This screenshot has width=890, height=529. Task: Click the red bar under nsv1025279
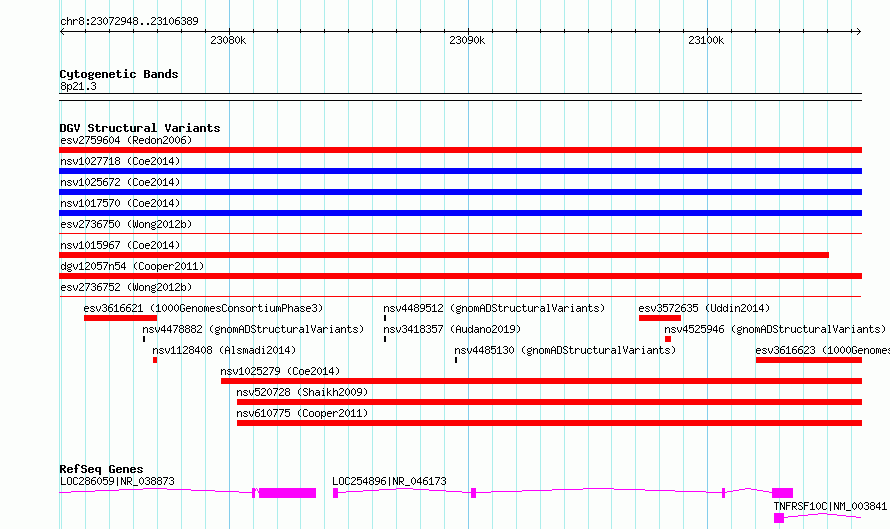(541, 381)
